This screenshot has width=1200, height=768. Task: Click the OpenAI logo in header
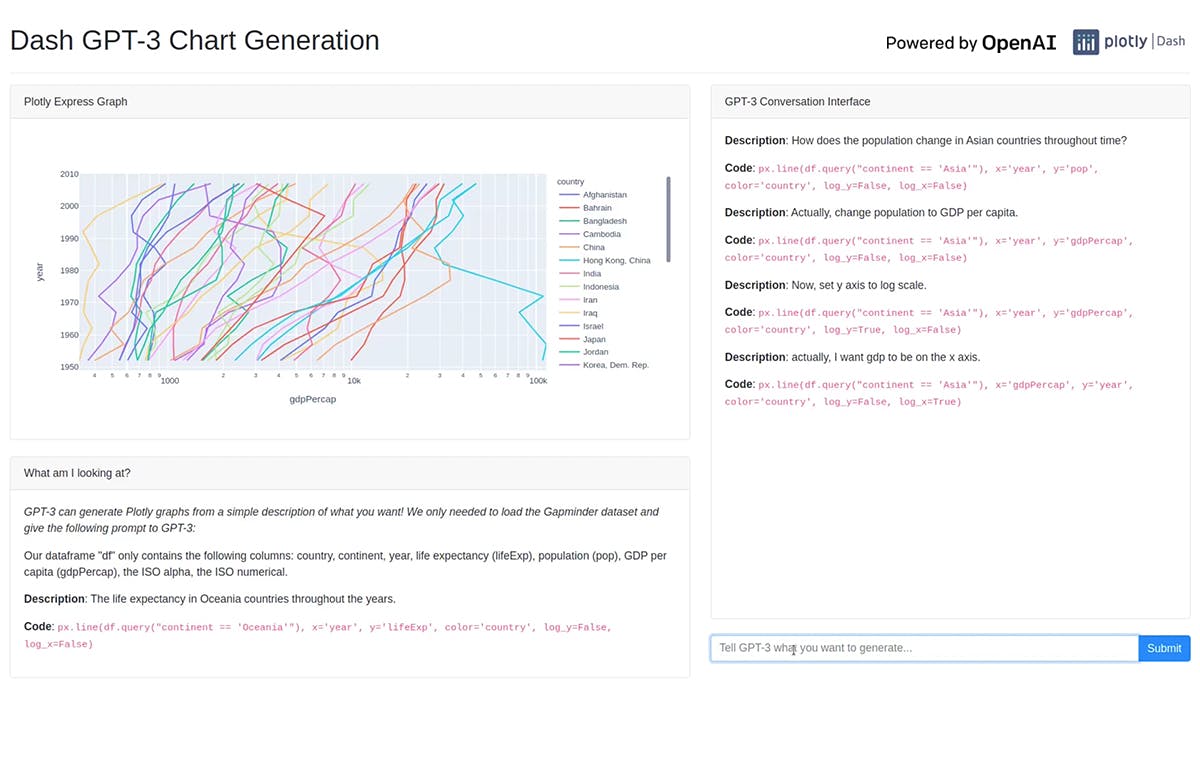pos(1018,43)
